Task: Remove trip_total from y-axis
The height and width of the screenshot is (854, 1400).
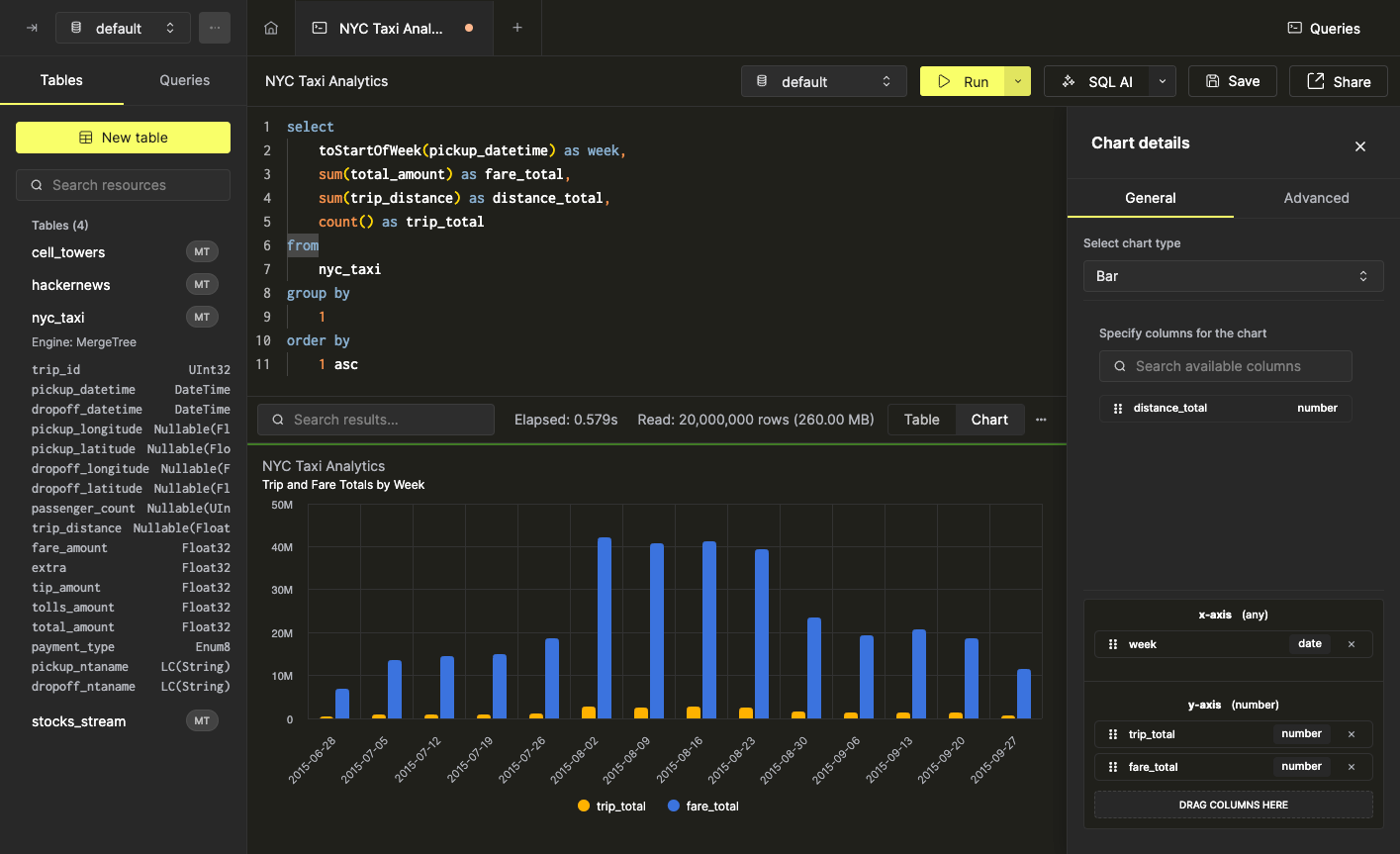Action: click(1352, 734)
